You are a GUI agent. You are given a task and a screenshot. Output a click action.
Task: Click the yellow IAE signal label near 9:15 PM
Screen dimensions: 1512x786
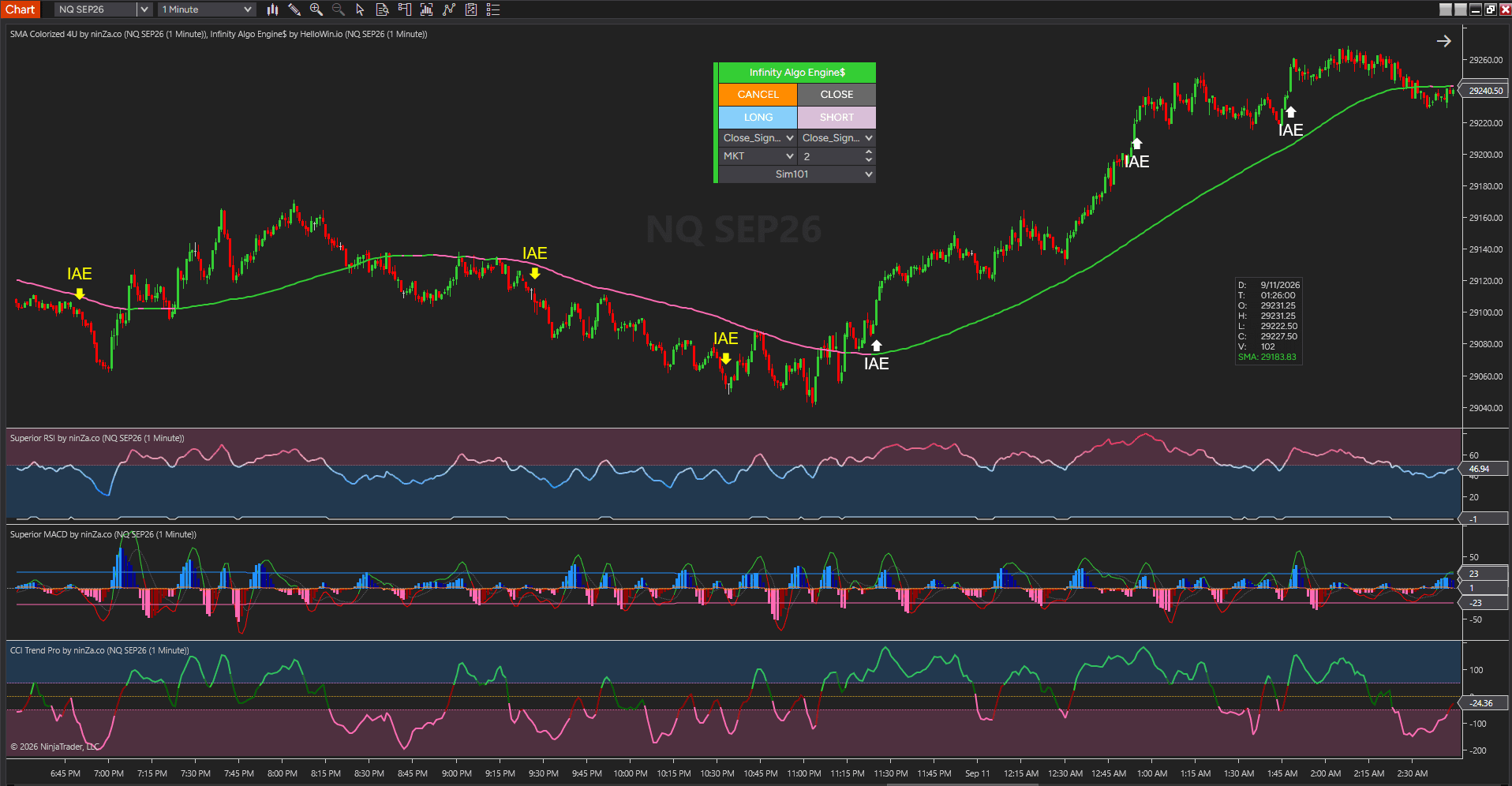[534, 253]
